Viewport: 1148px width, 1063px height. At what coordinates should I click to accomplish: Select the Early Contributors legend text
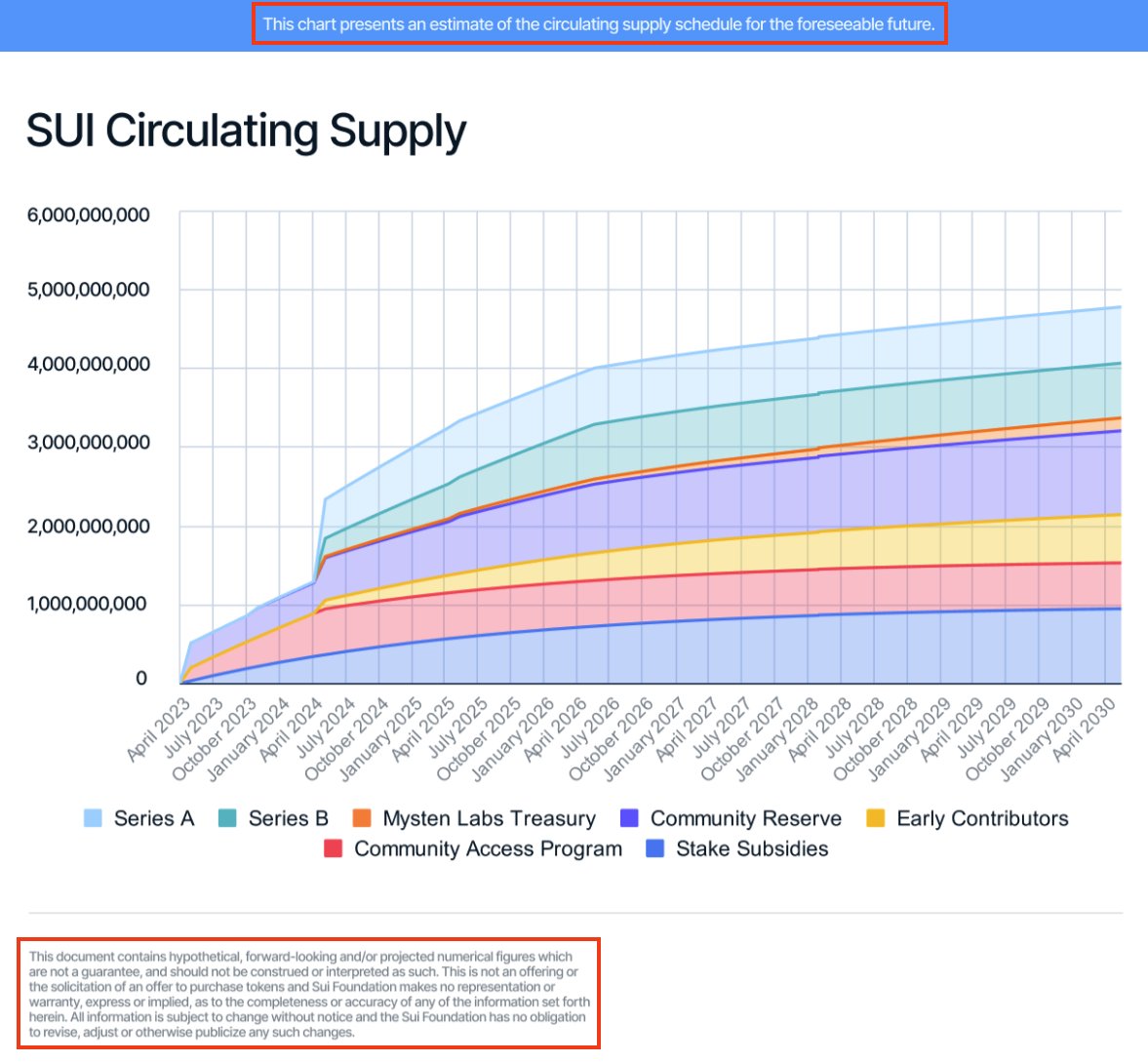point(982,819)
